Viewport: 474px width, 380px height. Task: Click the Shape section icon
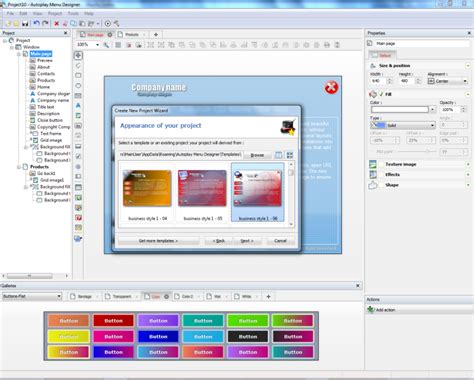pos(373,185)
